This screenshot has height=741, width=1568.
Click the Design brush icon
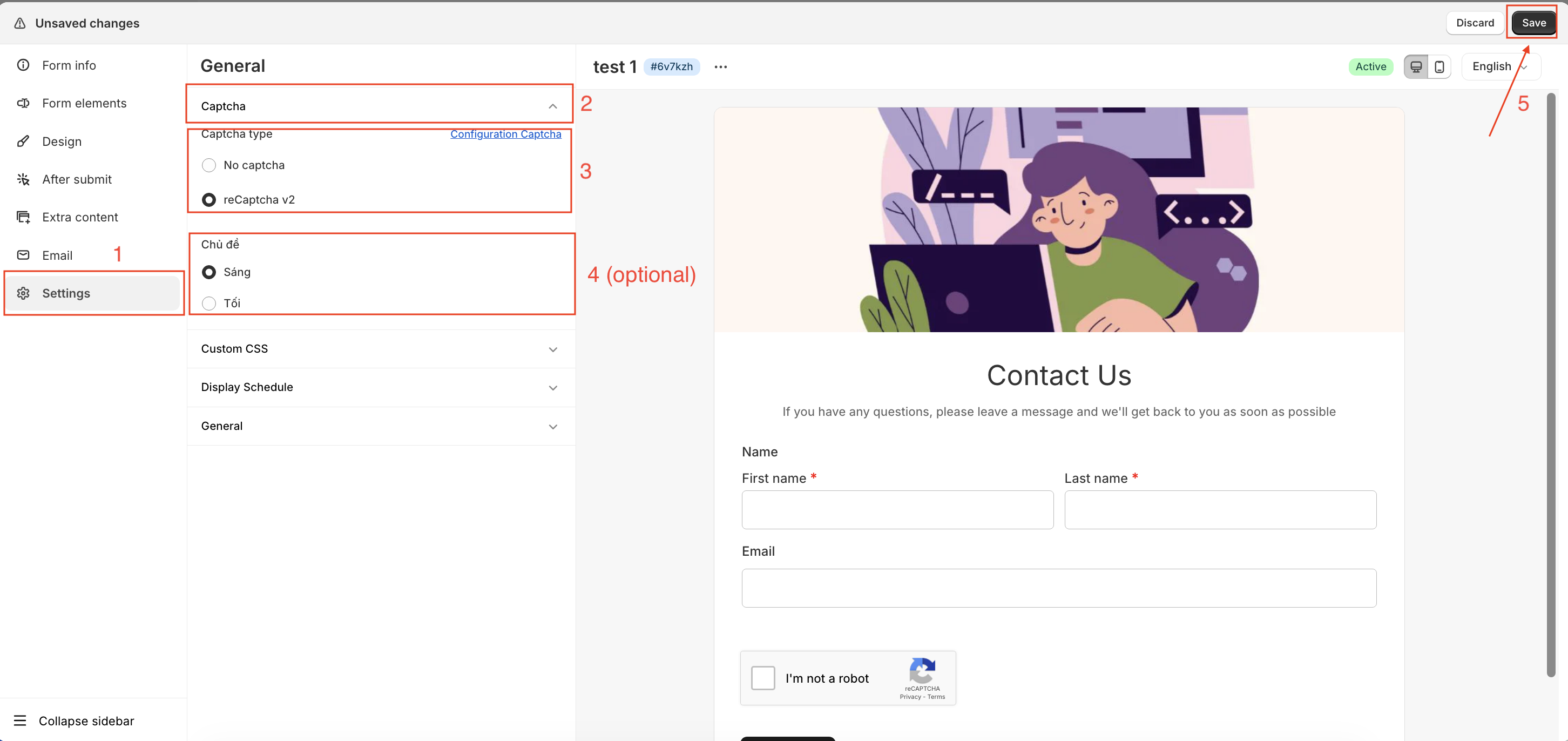(x=23, y=142)
